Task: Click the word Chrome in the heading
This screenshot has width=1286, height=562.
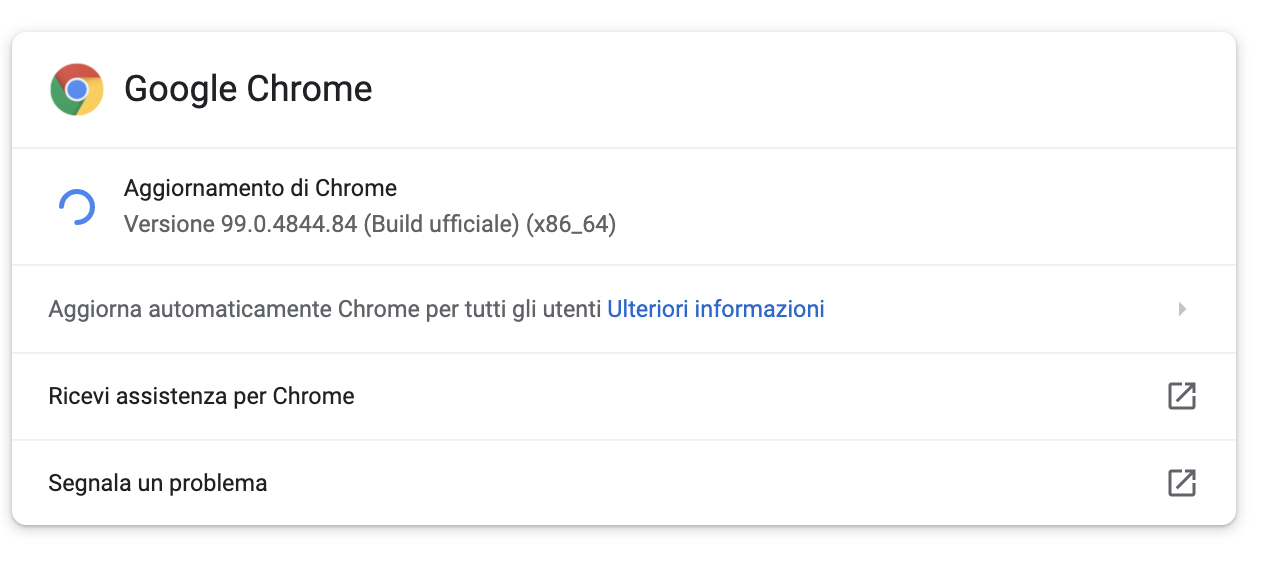Action: click(x=309, y=89)
